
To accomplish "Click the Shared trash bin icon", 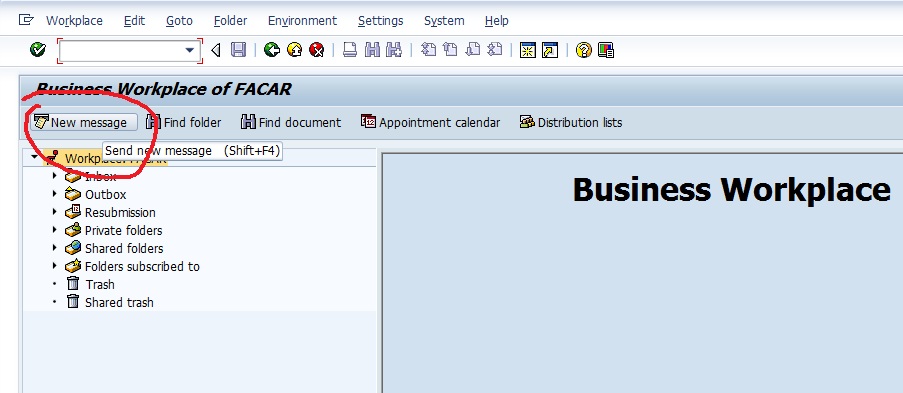I will click(73, 301).
